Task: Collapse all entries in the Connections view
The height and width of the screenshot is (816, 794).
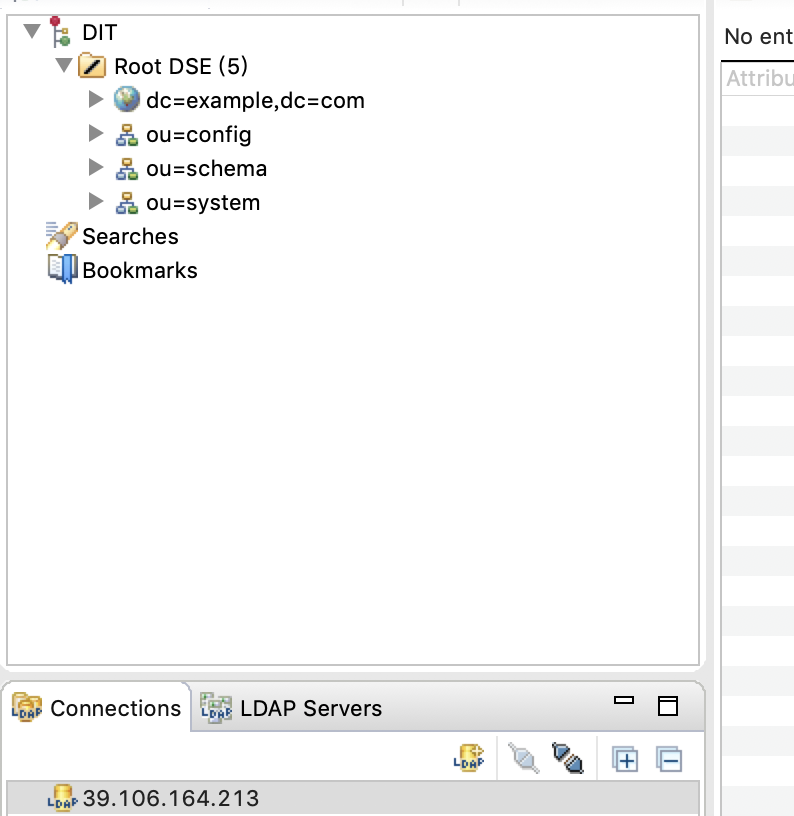Action: pos(668,758)
